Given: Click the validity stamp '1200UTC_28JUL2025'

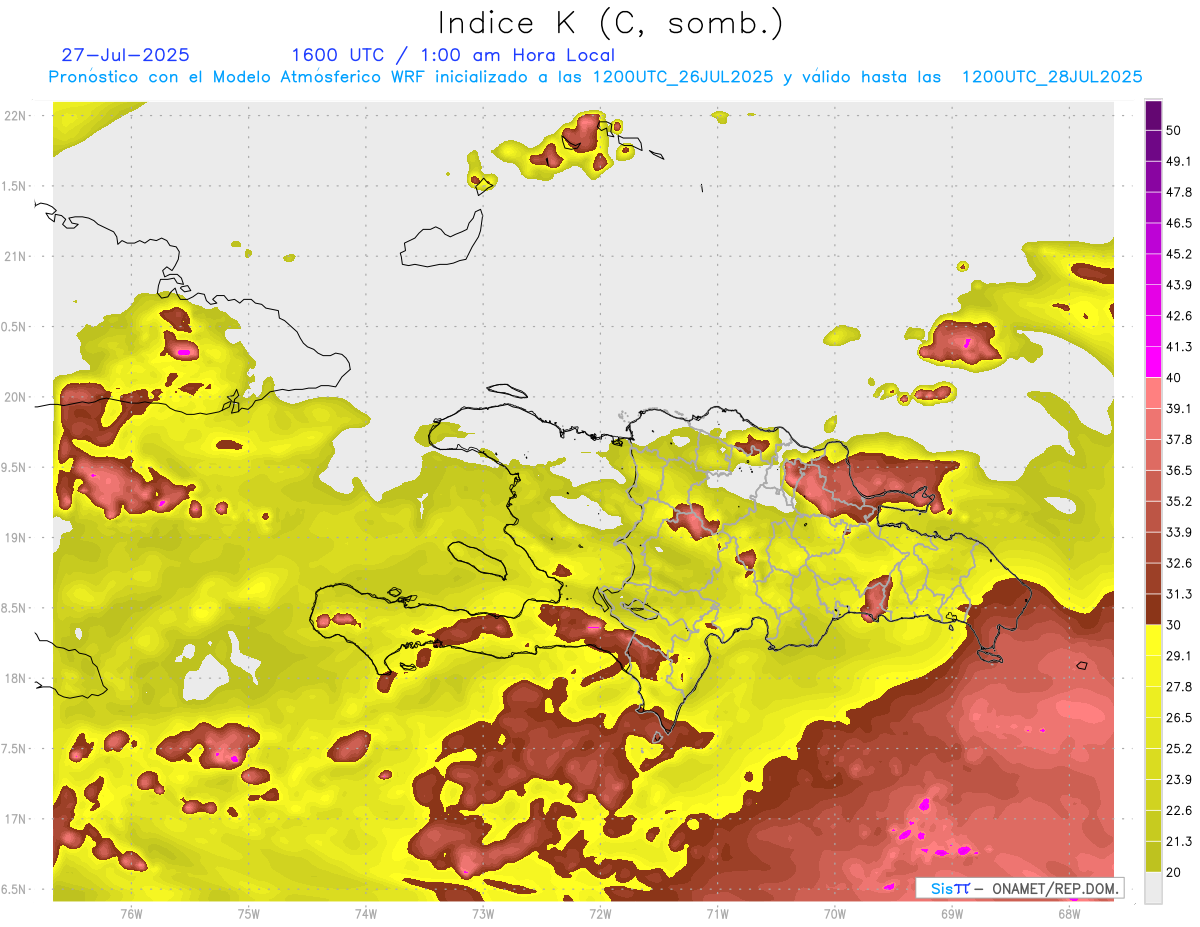Looking at the screenshot, I should pos(1052,77).
